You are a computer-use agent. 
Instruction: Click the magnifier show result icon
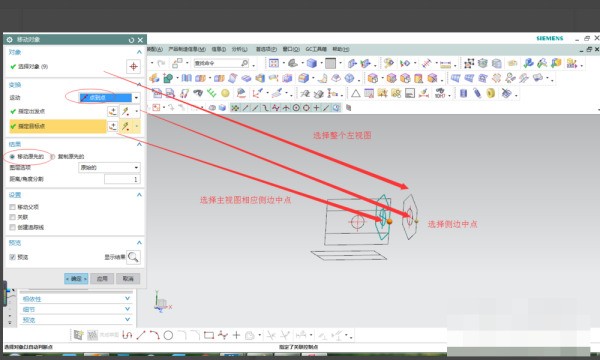[134, 257]
